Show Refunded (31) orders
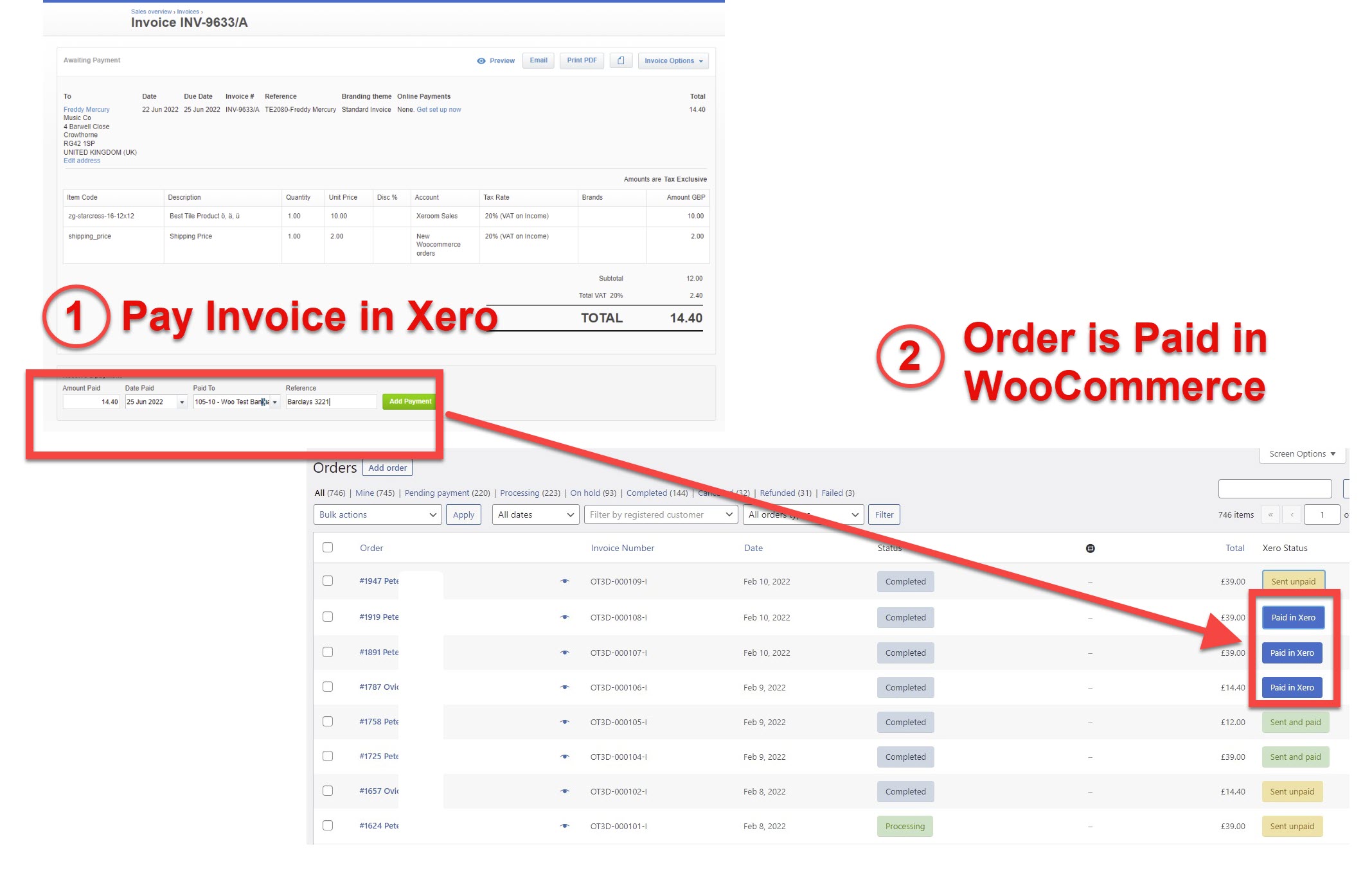This screenshot has height=869, width=1372. [785, 493]
